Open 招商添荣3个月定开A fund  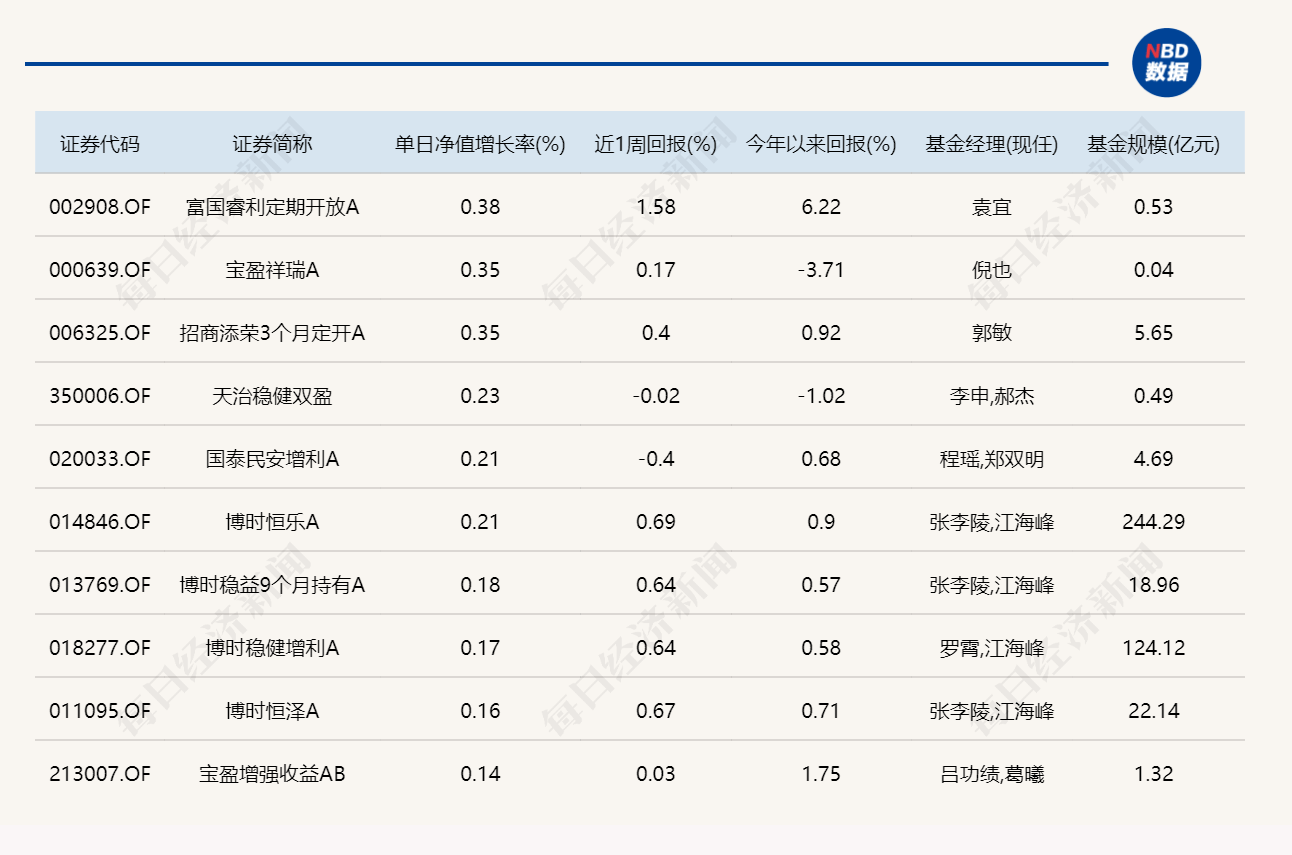tap(272, 333)
